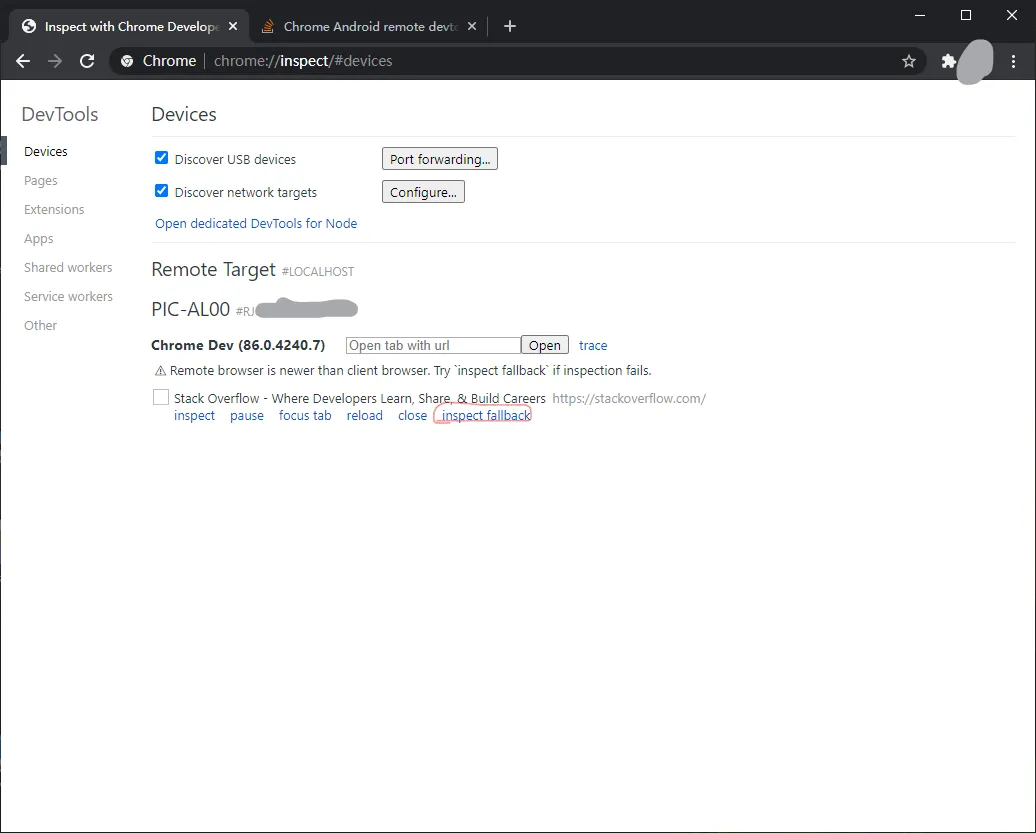Viewport: 1036px width, 833px height.
Task: Select Other in DevTools sidebar
Action: tap(40, 326)
